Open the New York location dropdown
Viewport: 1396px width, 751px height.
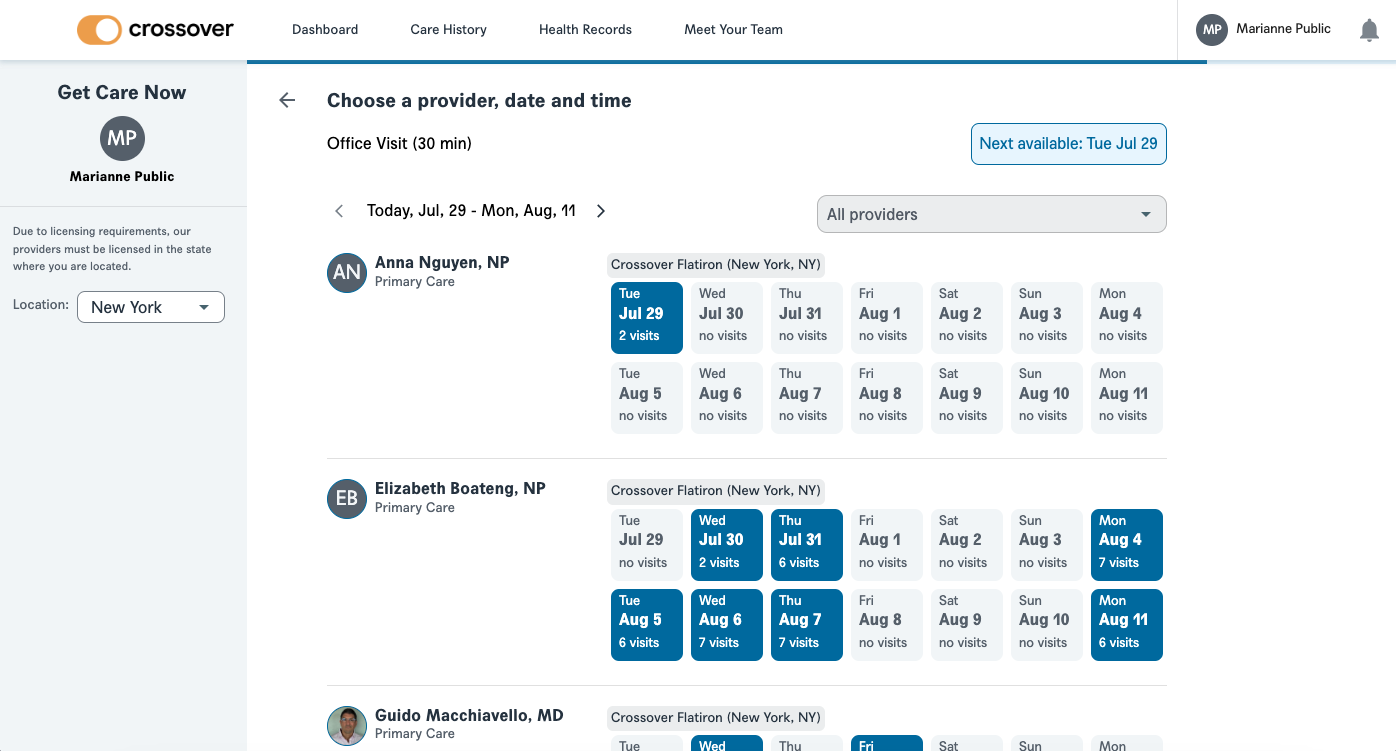[x=151, y=307]
